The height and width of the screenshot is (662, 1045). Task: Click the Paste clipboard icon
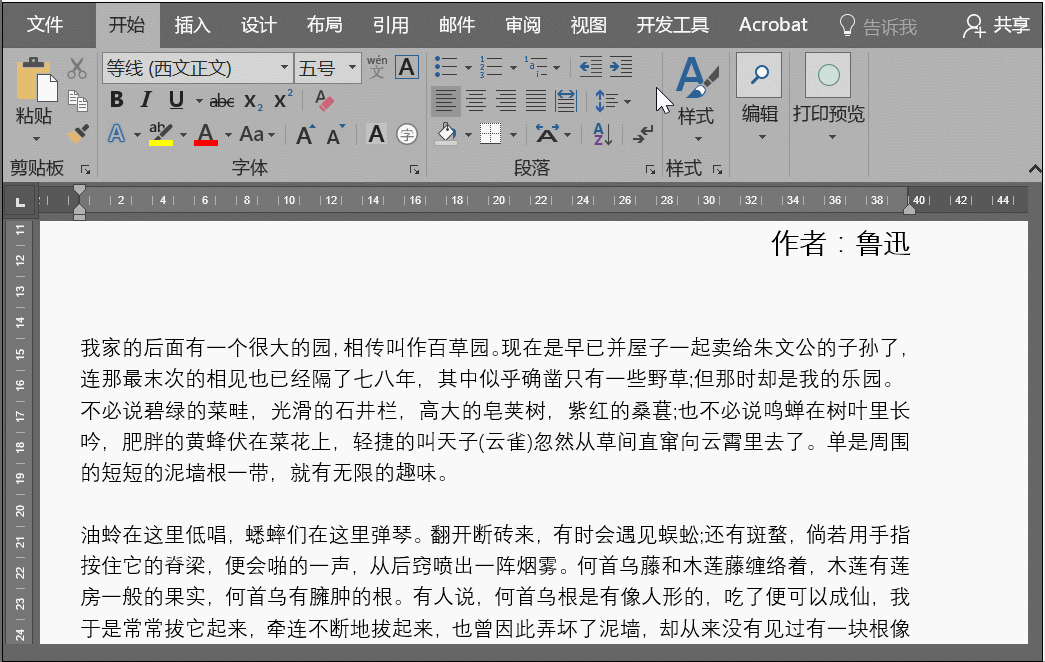coord(36,80)
